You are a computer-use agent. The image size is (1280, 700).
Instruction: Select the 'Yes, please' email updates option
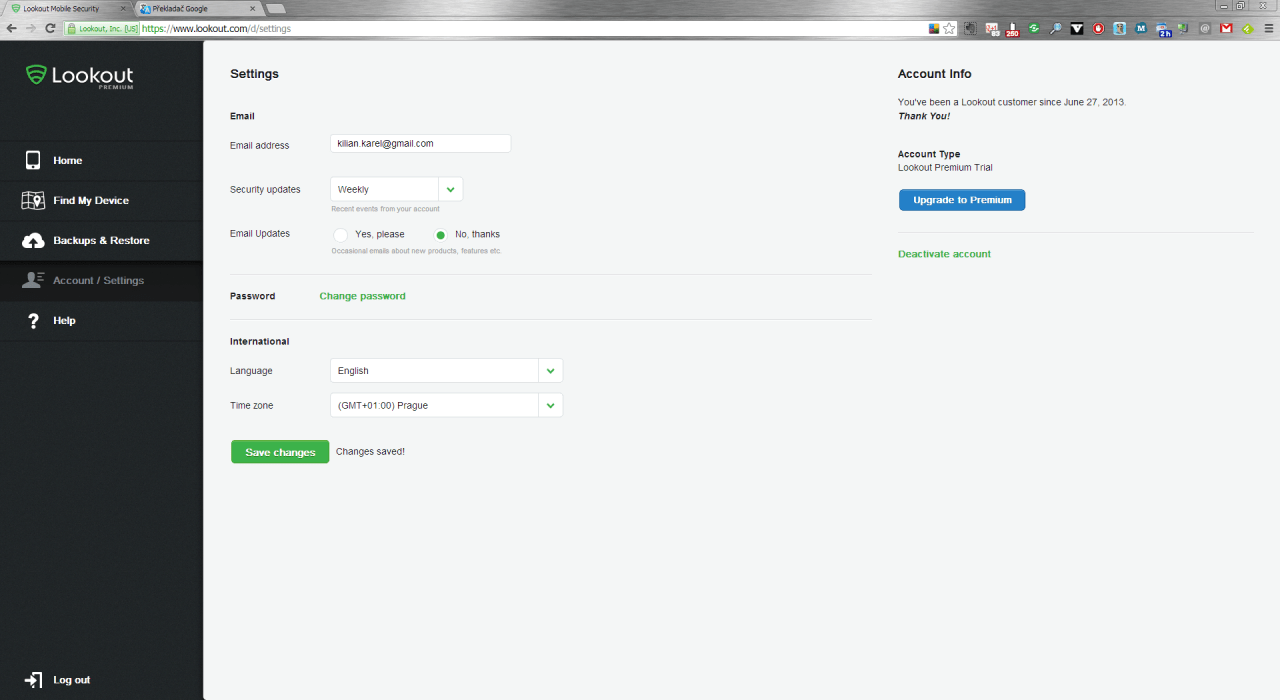(x=341, y=234)
